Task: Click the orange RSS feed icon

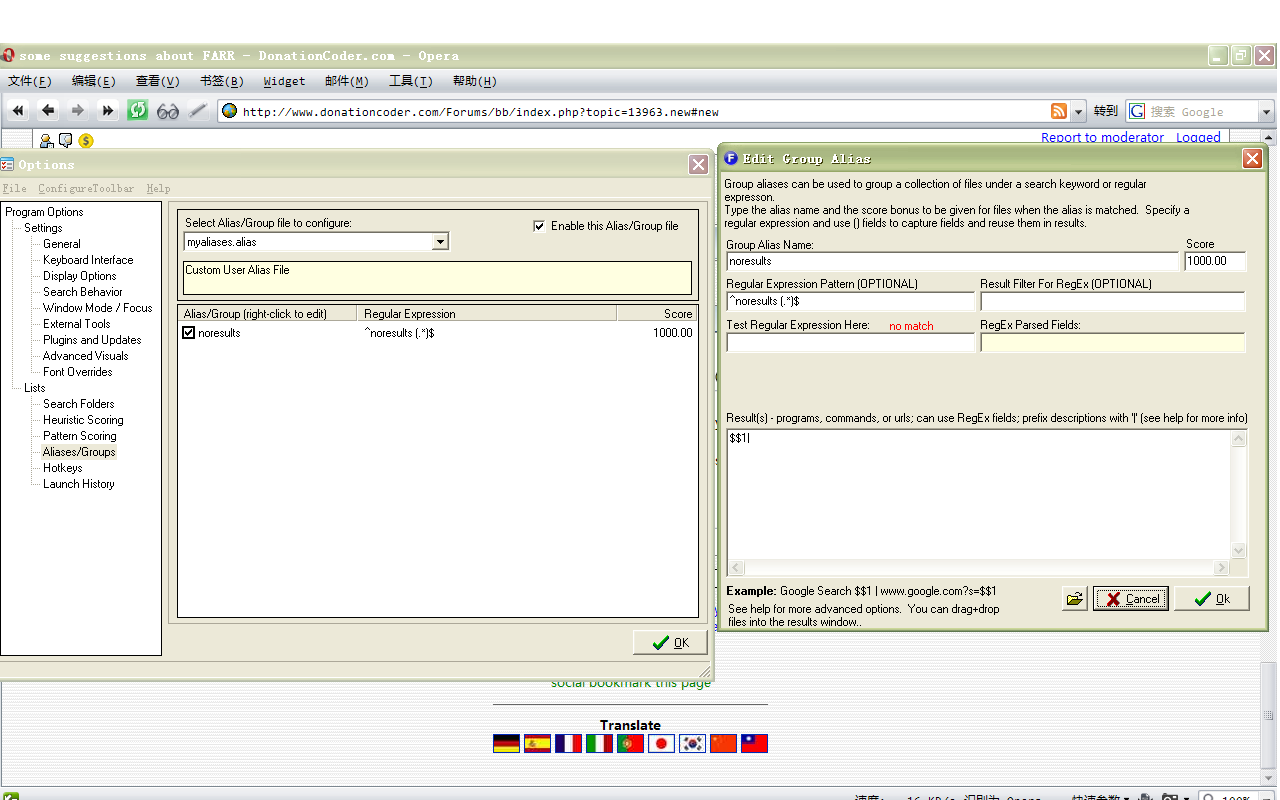Action: [1059, 111]
